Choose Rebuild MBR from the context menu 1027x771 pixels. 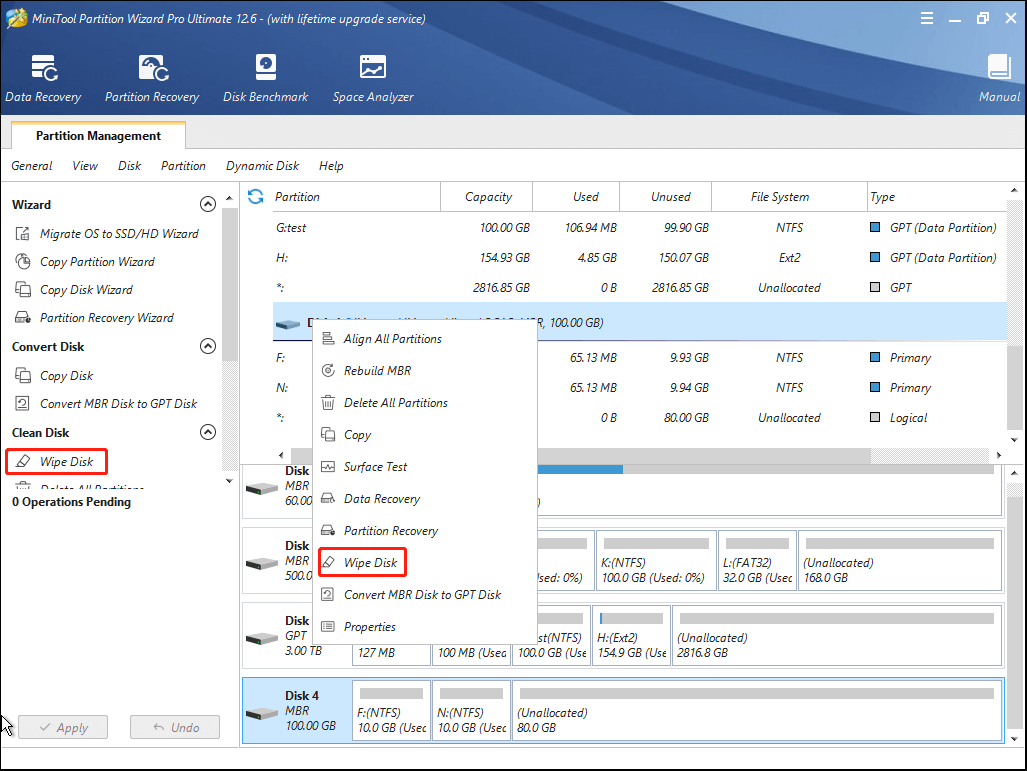[x=424, y=371]
